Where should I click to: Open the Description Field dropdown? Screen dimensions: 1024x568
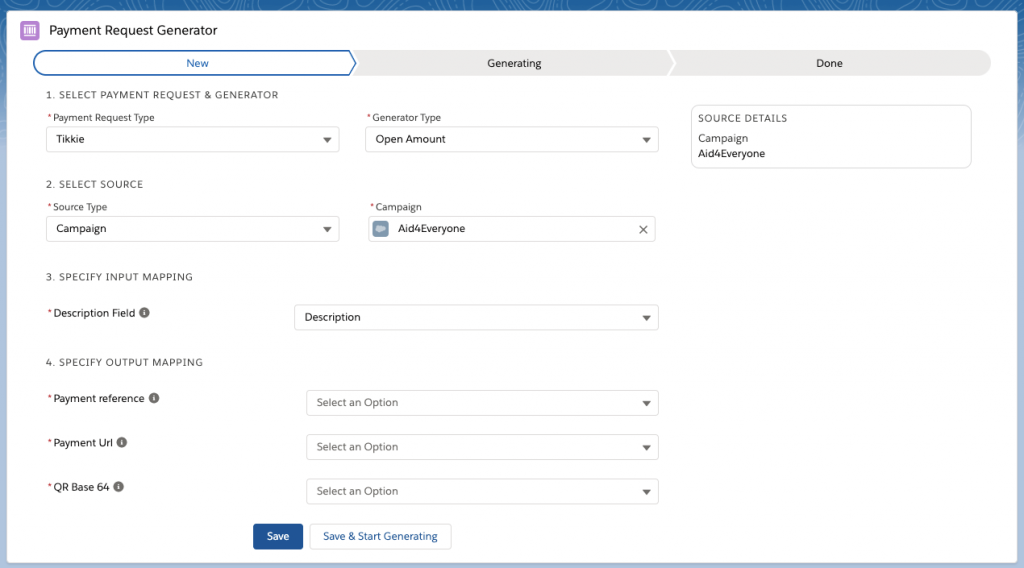[476, 317]
